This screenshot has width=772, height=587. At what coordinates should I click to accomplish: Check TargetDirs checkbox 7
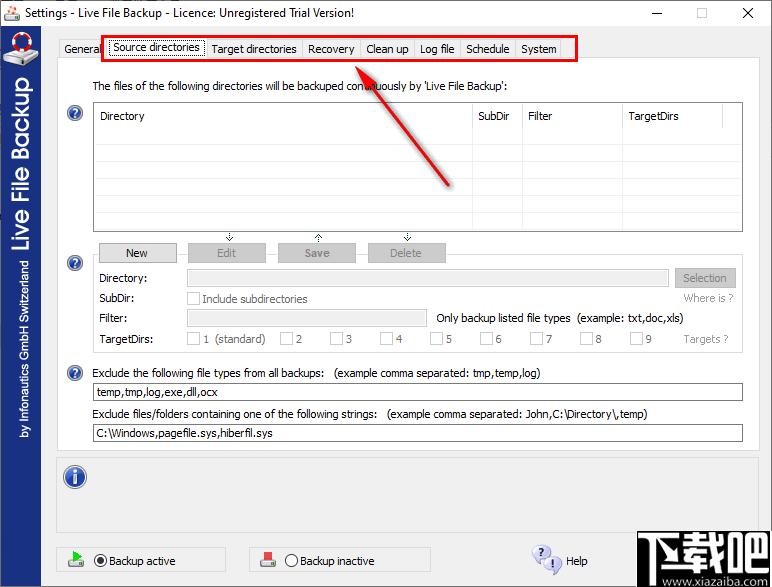[536, 338]
